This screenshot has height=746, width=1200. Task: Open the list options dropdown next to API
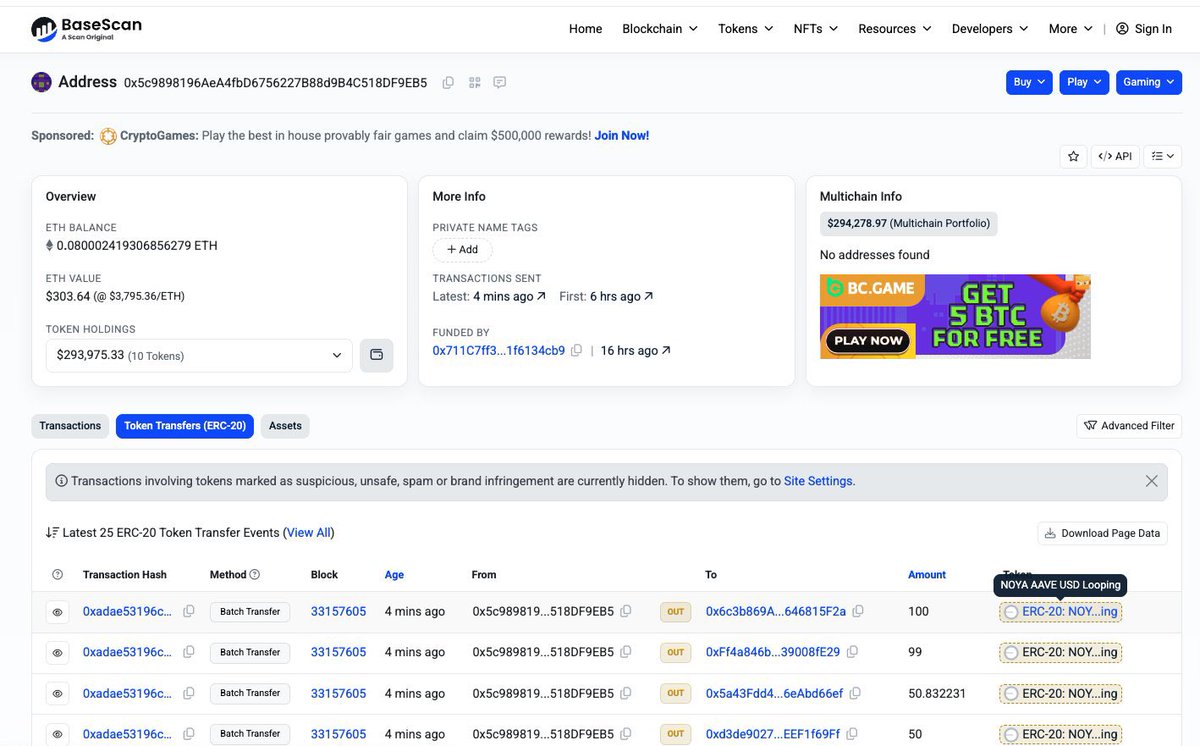coord(1163,156)
